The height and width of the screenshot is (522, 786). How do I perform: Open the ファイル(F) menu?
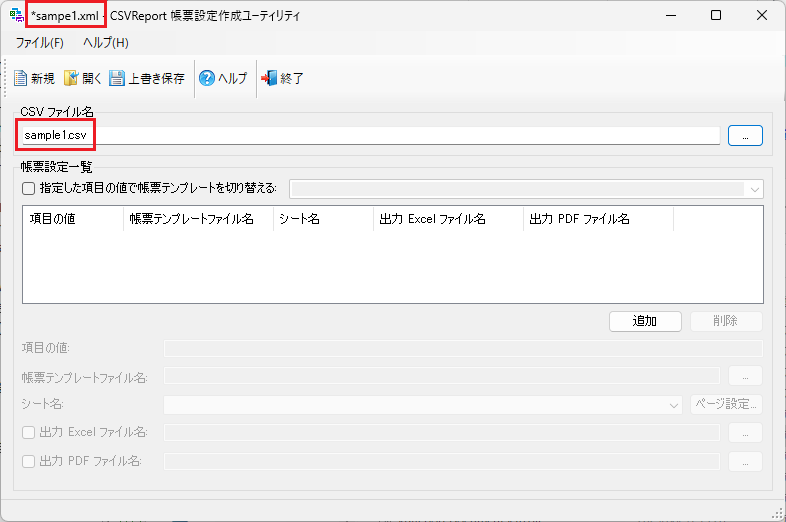[40, 43]
